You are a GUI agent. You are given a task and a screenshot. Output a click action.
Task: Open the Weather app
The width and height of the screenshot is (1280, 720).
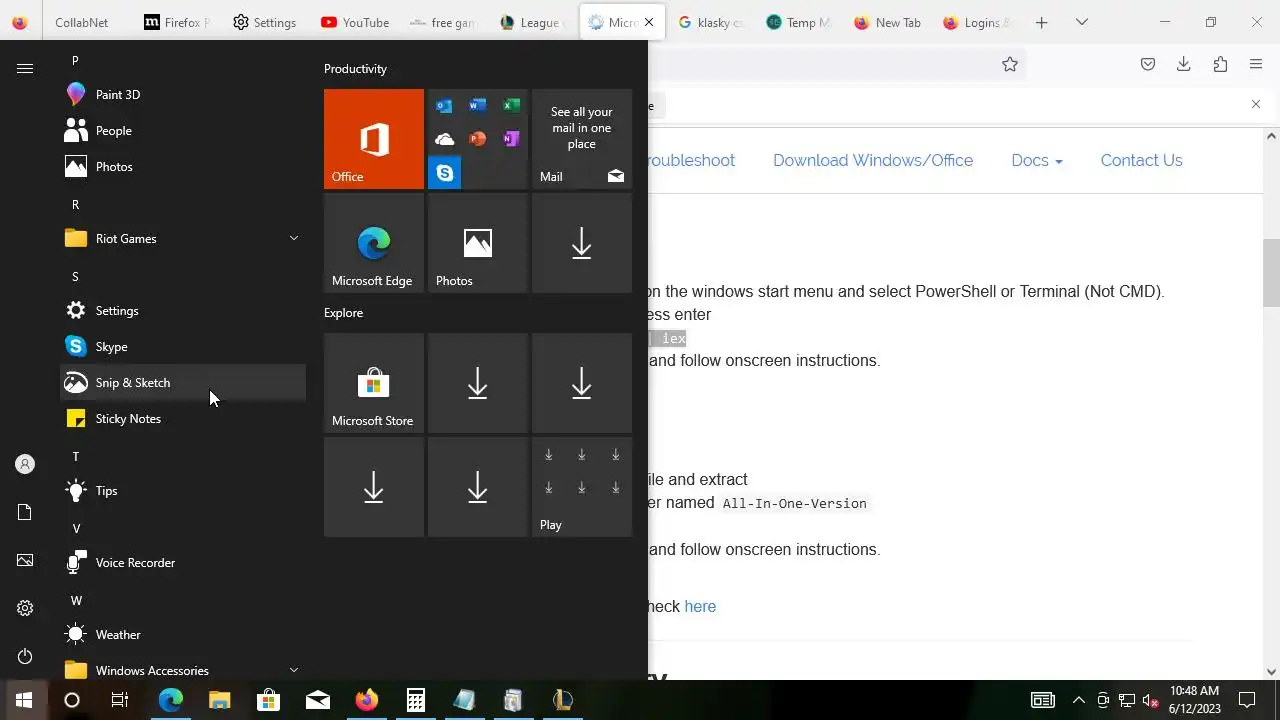coord(183,635)
